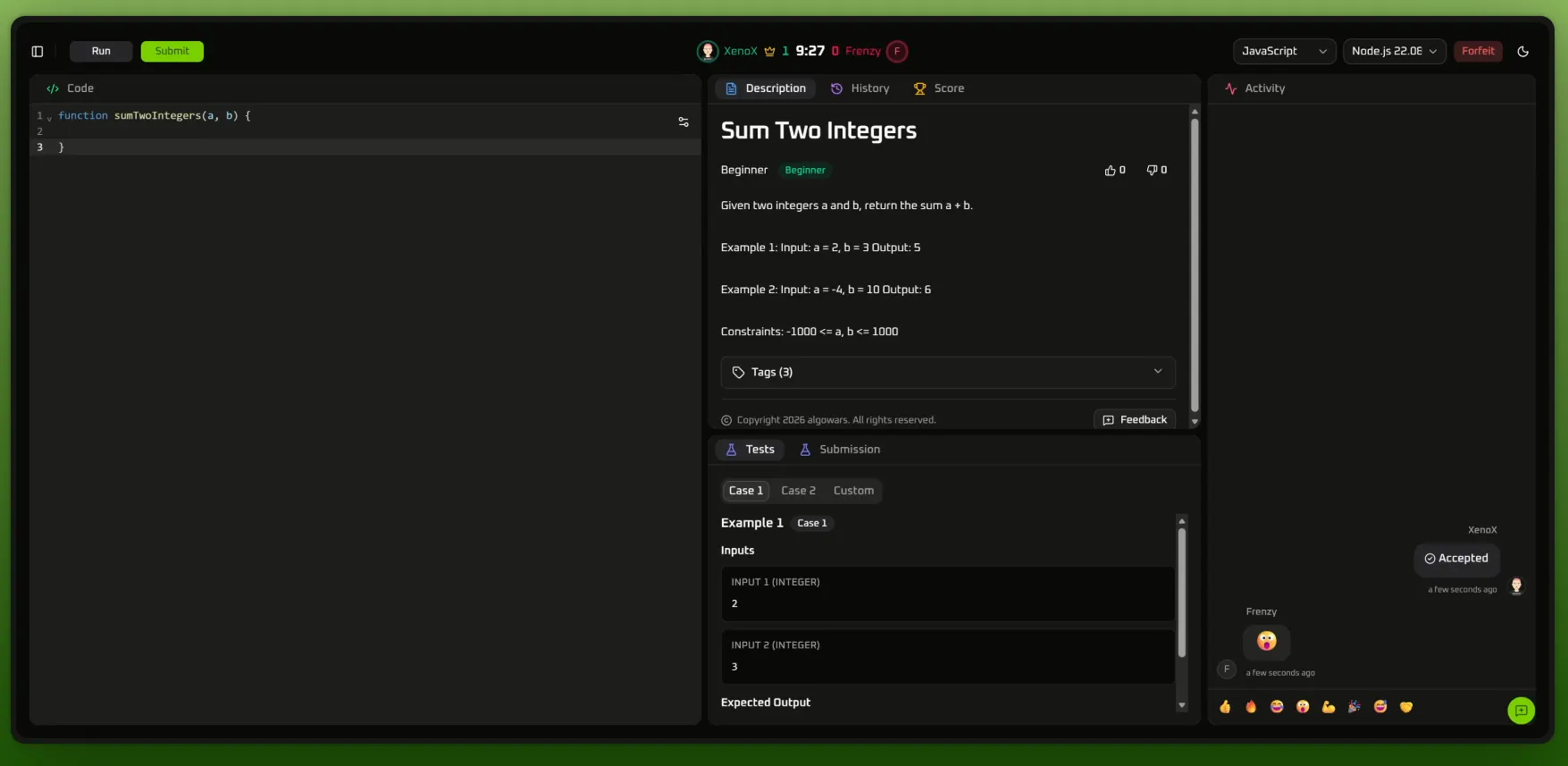Forfeit the match
This screenshot has width=1568, height=766.
[1478, 52]
